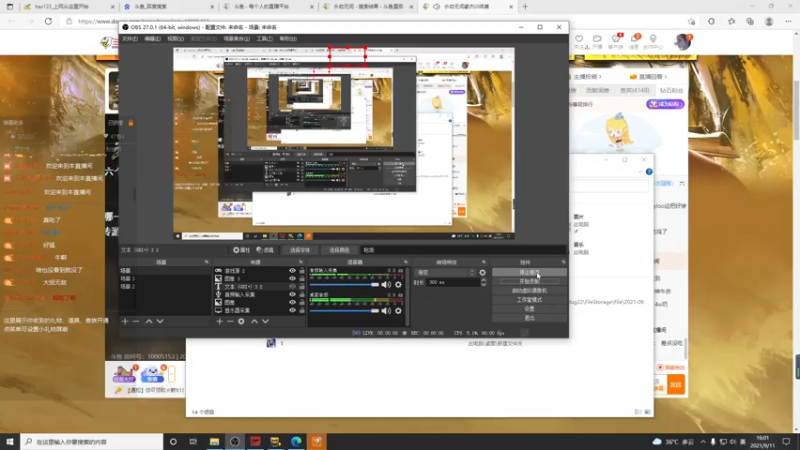This screenshot has width=800, height=450.
Task: Click the Windows Start button
Action: (10, 441)
